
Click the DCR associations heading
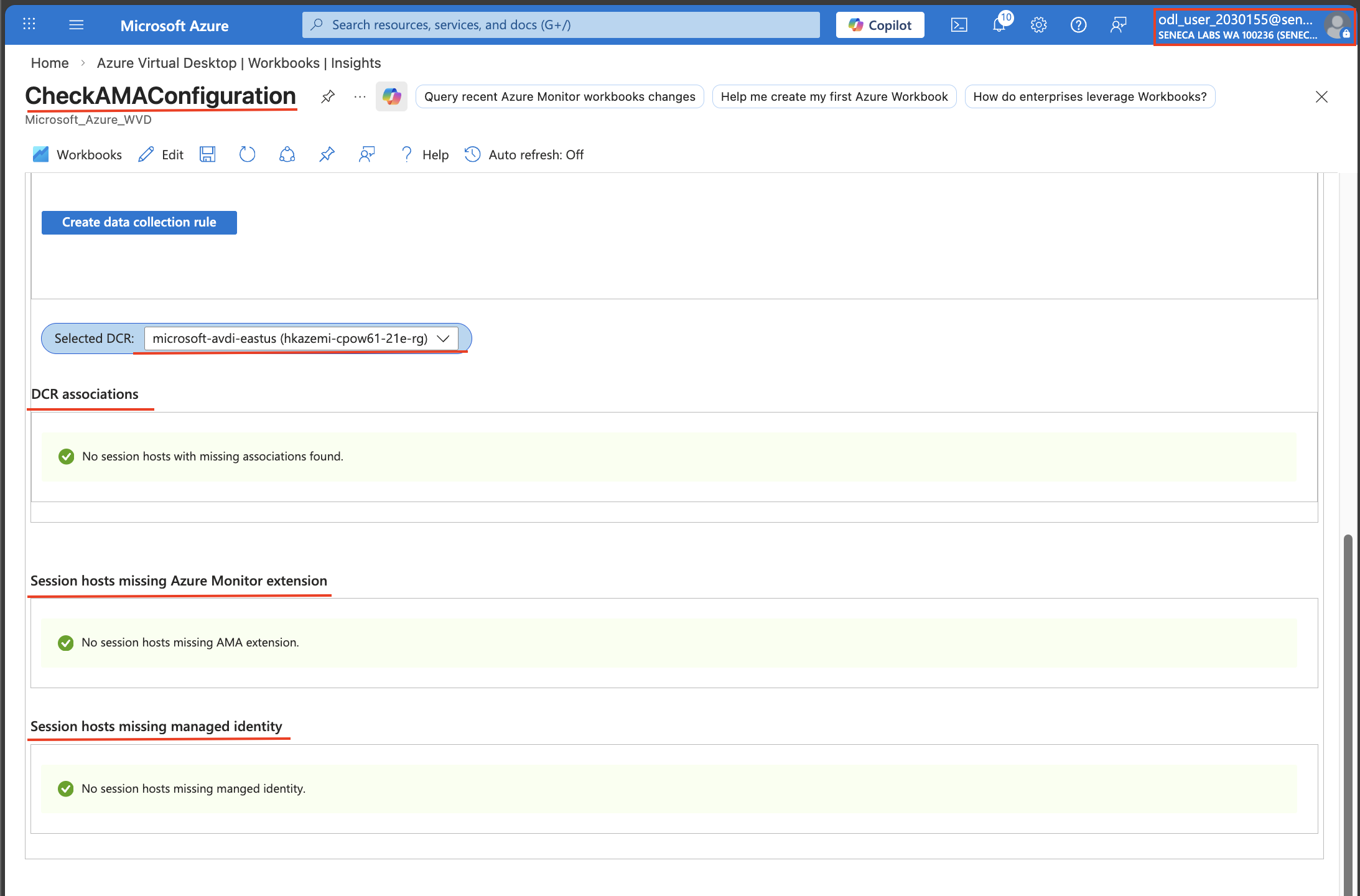coord(85,394)
